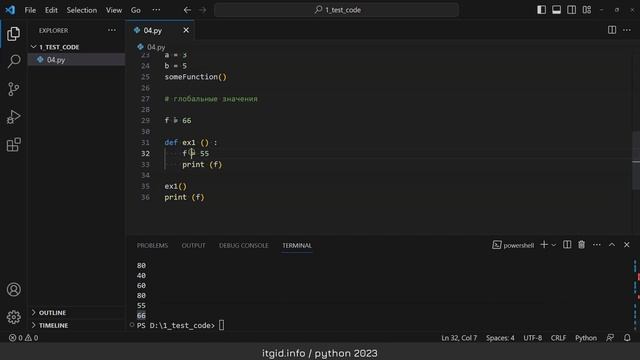Click the 1_test_code command center search box

(x=336, y=10)
